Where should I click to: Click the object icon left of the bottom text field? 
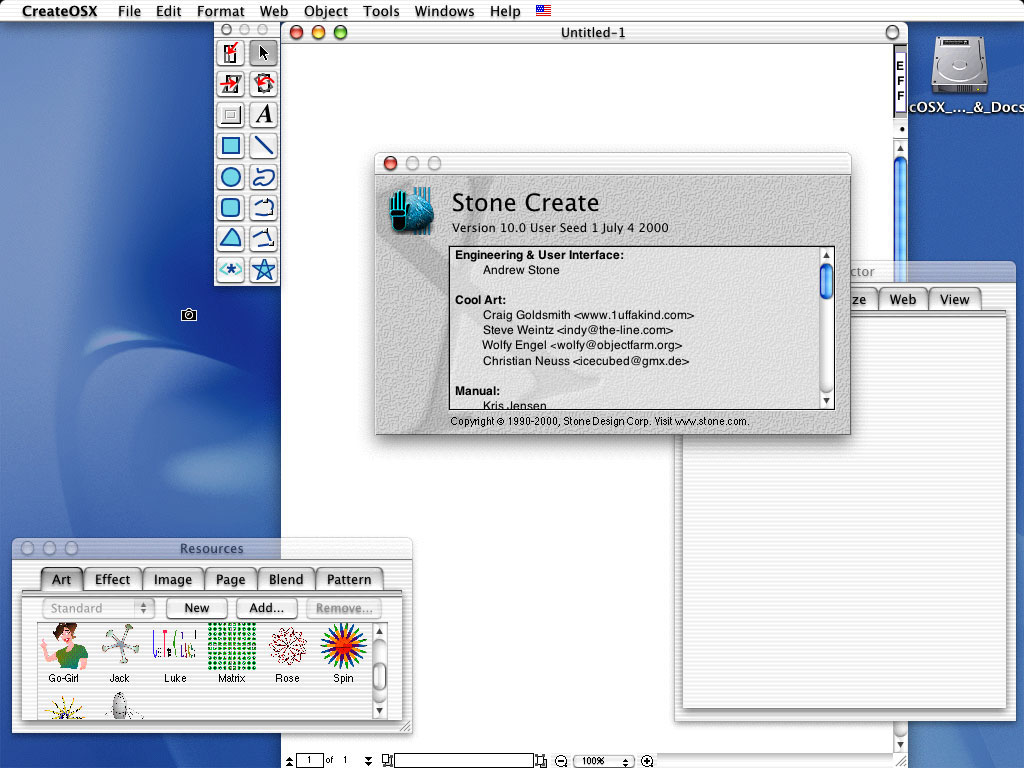387,760
